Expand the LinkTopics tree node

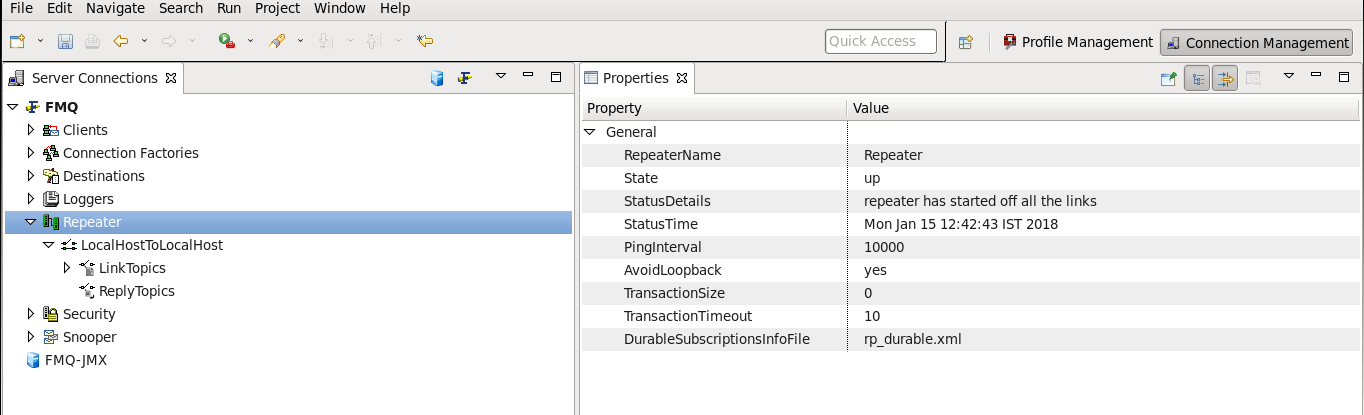pyautogui.click(x=67, y=268)
